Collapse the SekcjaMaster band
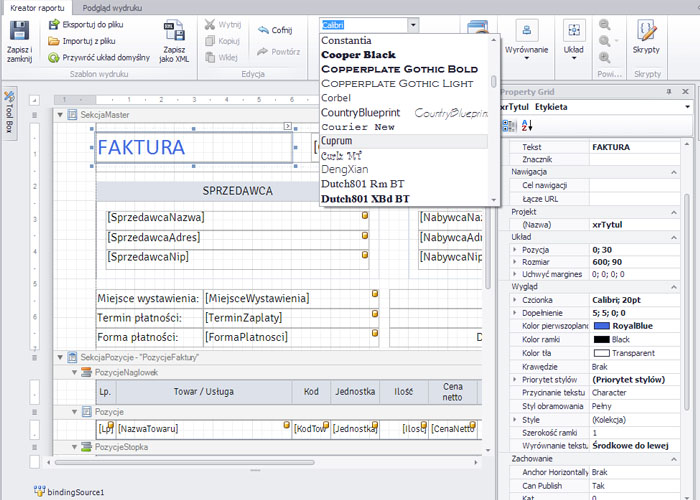The height and width of the screenshot is (500, 700). (x=59, y=116)
